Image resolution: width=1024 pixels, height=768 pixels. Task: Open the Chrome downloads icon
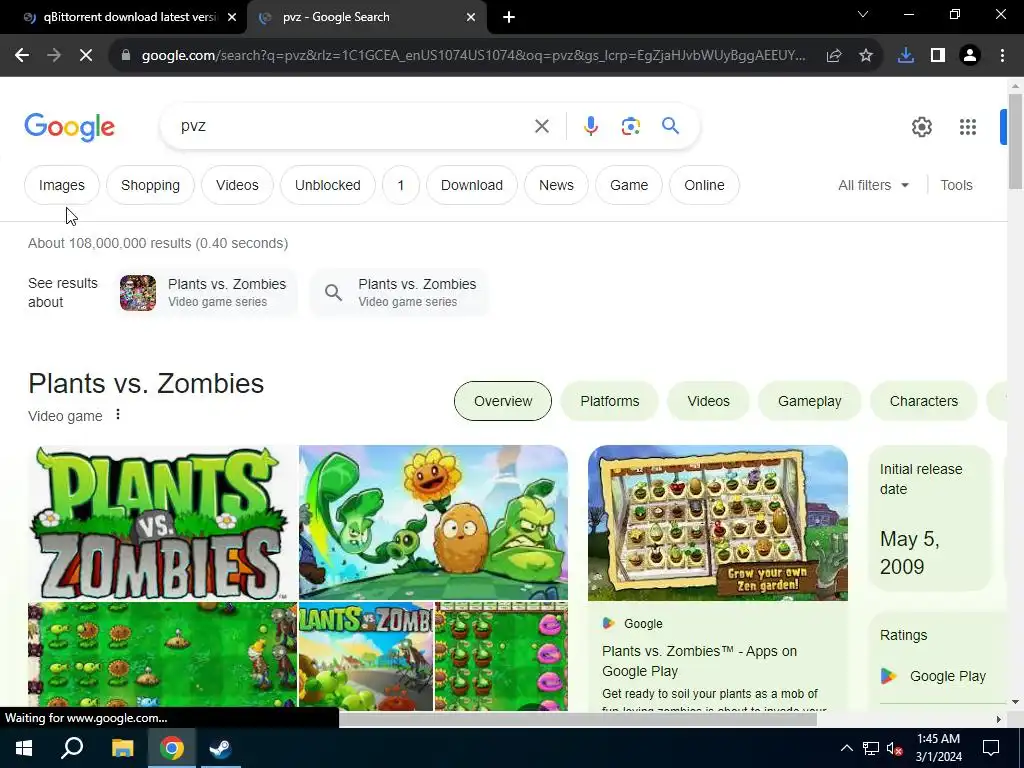point(905,56)
